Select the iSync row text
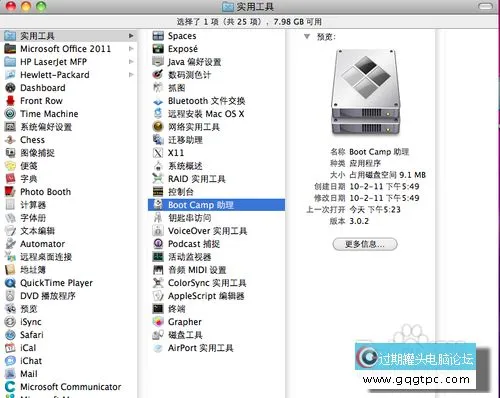500x398 pixels. [31, 322]
